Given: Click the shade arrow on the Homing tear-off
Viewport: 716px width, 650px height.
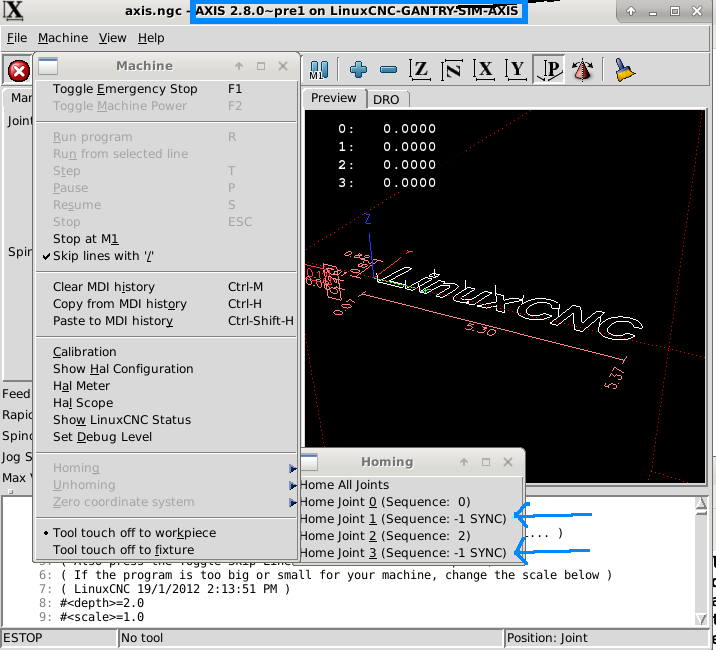Looking at the screenshot, I should pos(464,462).
